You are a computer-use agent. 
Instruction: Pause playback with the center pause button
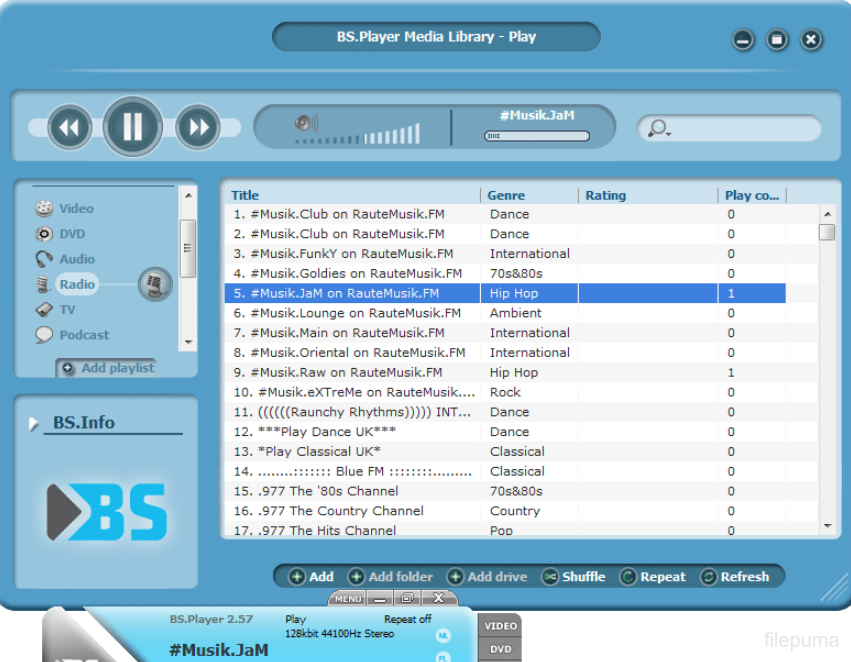pyautogui.click(x=132, y=127)
